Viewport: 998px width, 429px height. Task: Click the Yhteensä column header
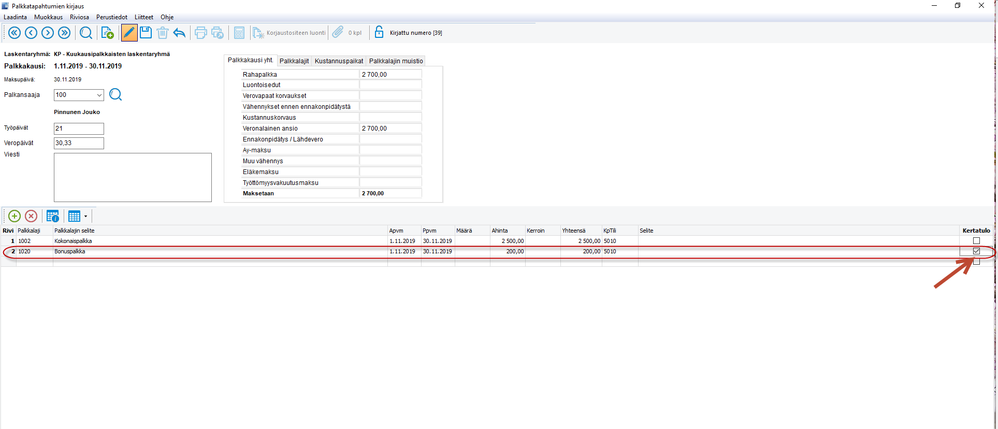point(580,230)
